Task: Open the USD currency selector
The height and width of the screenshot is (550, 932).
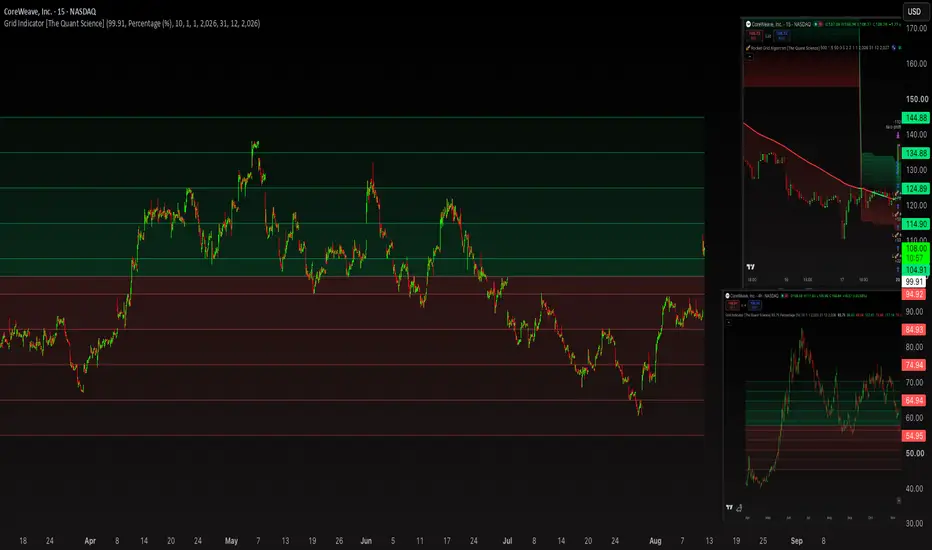Action: pos(914,11)
